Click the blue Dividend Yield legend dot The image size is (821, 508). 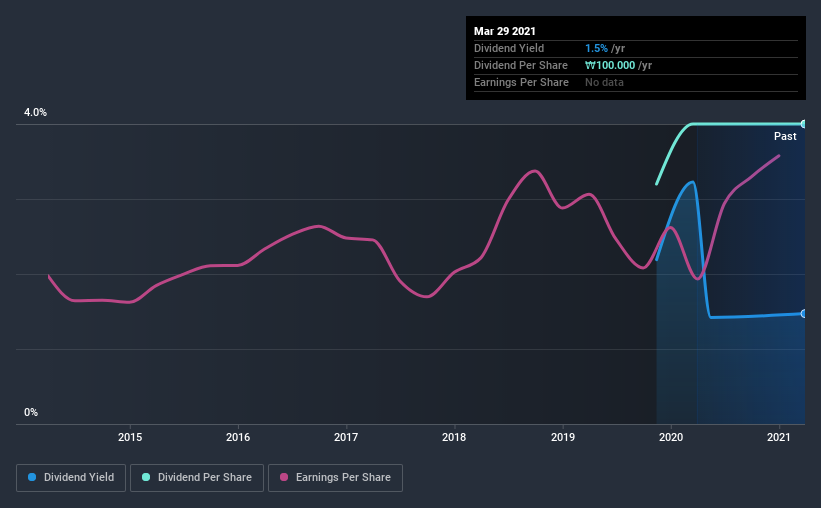click(x=32, y=477)
